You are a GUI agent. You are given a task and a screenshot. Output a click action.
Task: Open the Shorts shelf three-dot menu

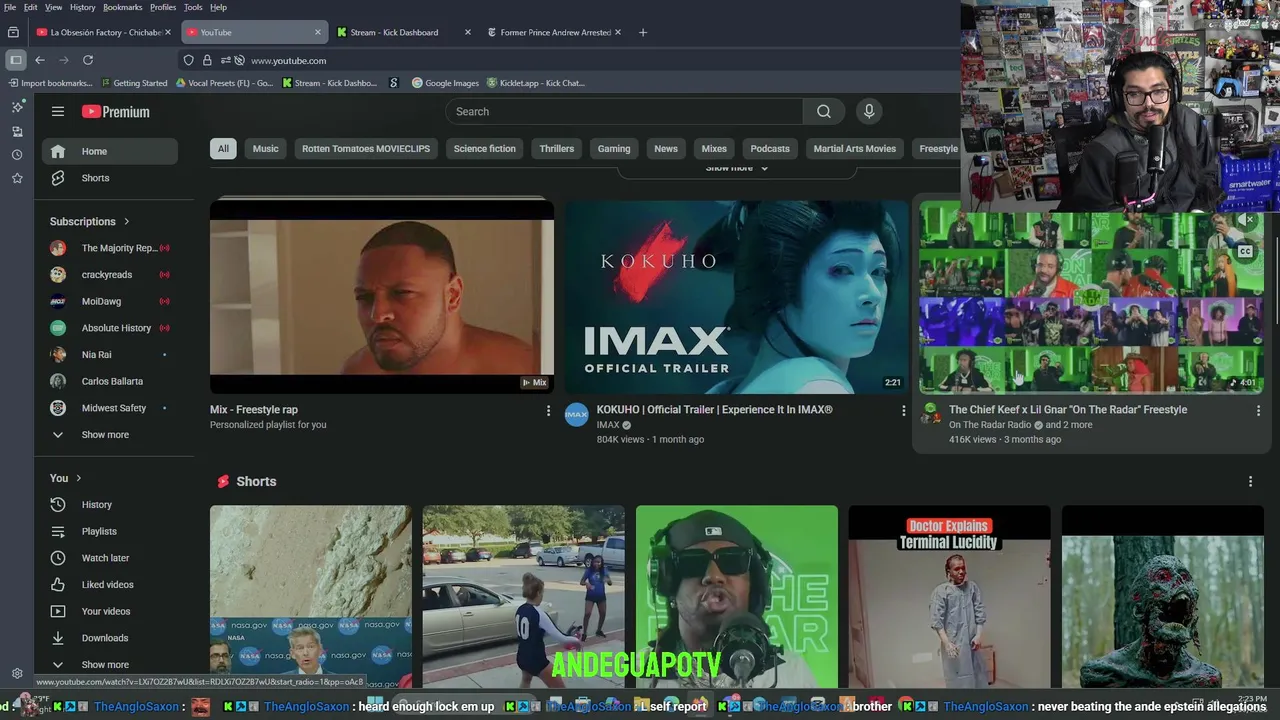1250,482
